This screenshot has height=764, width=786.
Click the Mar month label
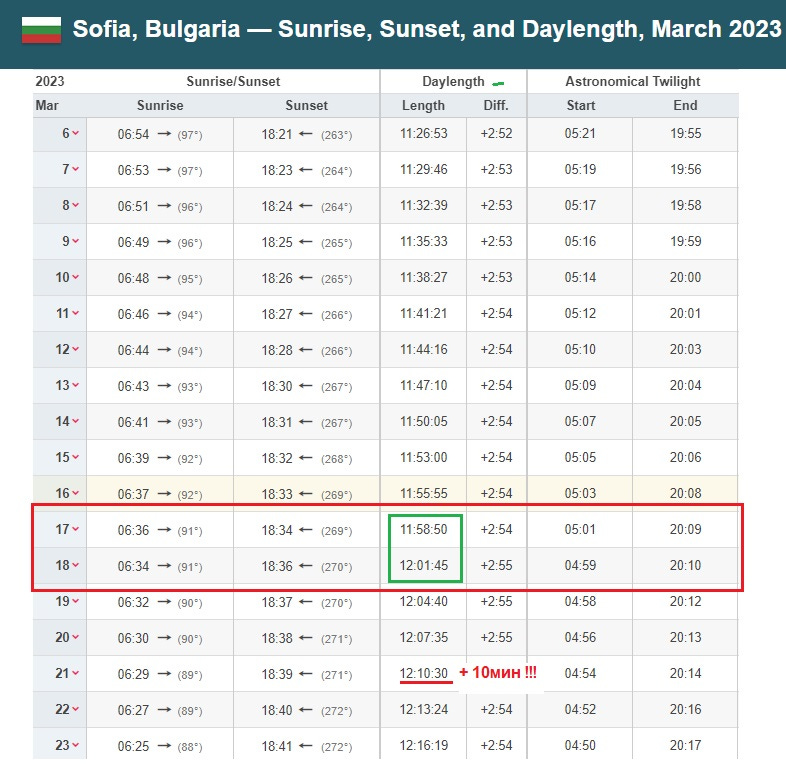[47, 105]
